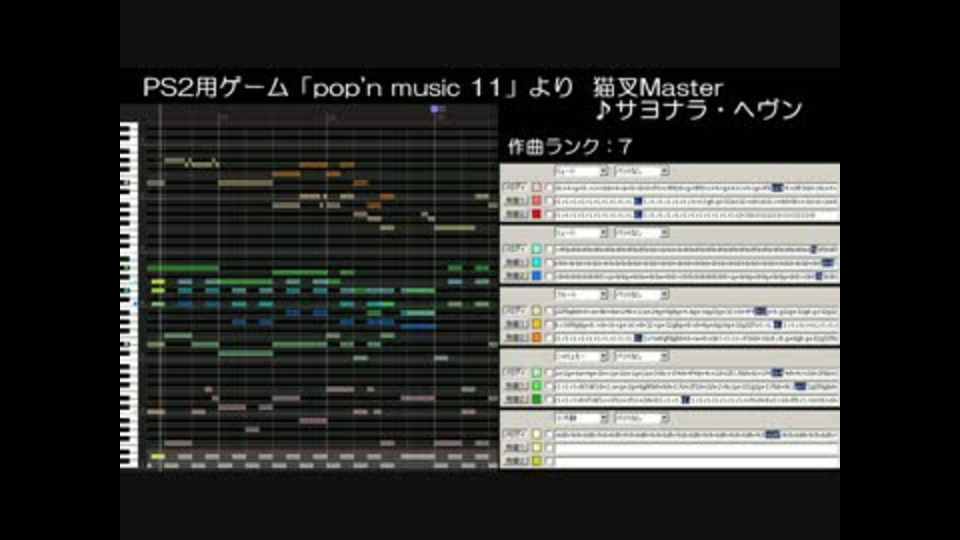Pick the cyan chord 1 swatch, second track

pyautogui.click(x=537, y=263)
